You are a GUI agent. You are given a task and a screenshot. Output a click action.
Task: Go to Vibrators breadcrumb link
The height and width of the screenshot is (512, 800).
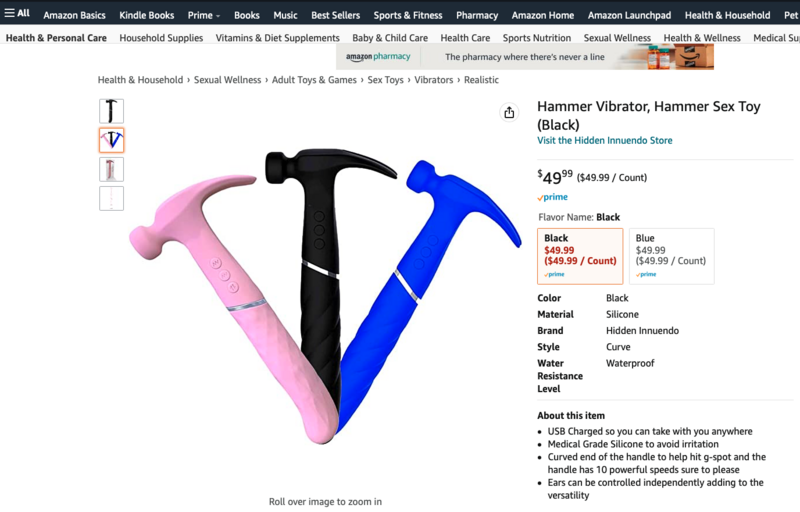point(433,80)
